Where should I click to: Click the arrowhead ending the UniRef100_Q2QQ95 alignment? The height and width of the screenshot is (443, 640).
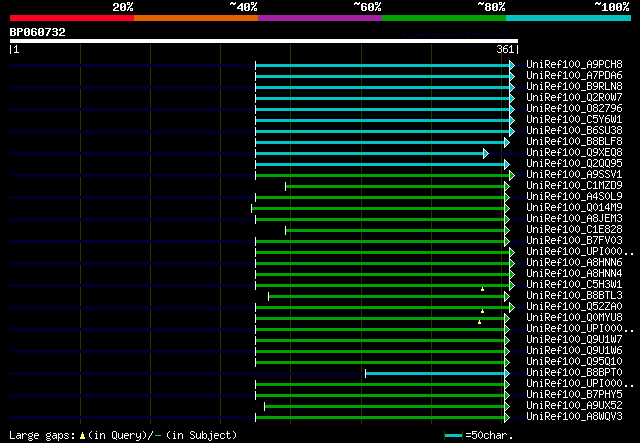(507, 165)
